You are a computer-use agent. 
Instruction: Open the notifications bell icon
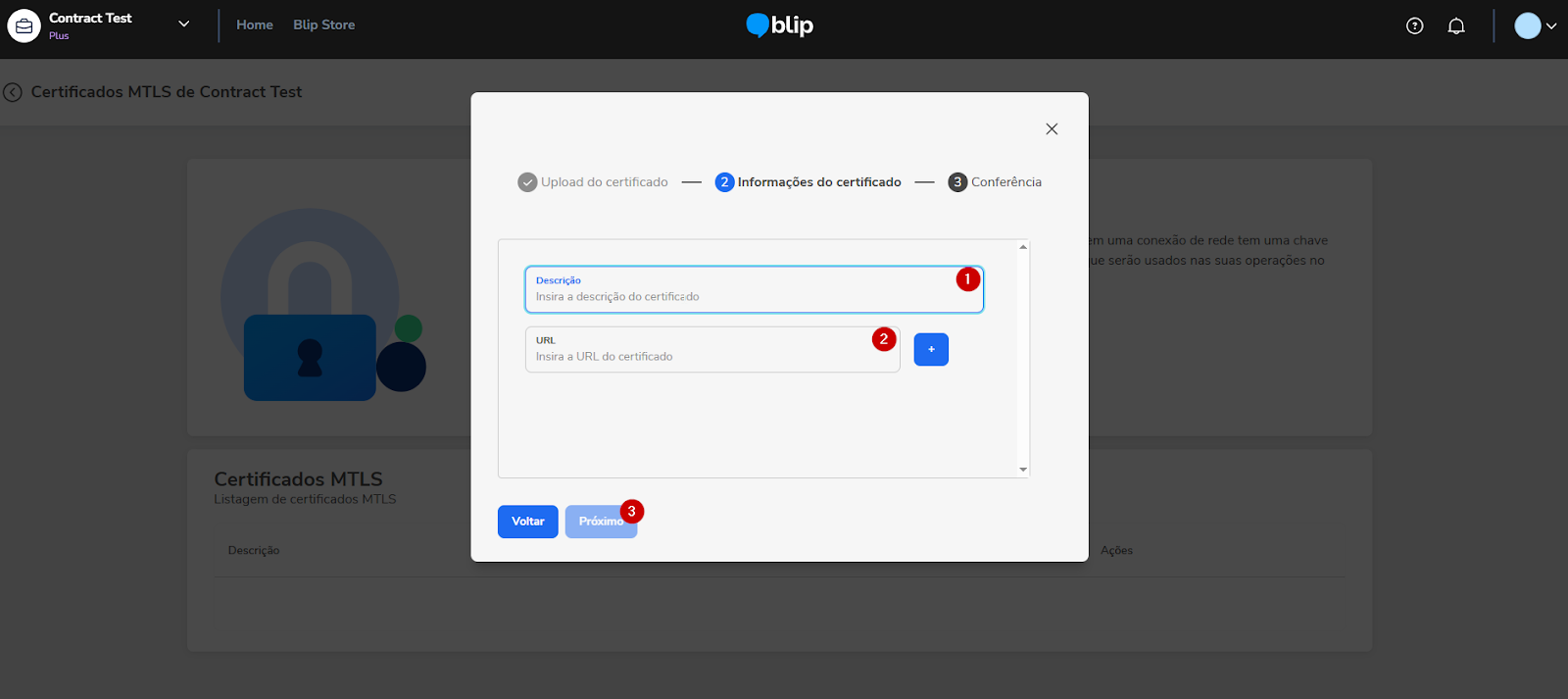(x=1456, y=26)
